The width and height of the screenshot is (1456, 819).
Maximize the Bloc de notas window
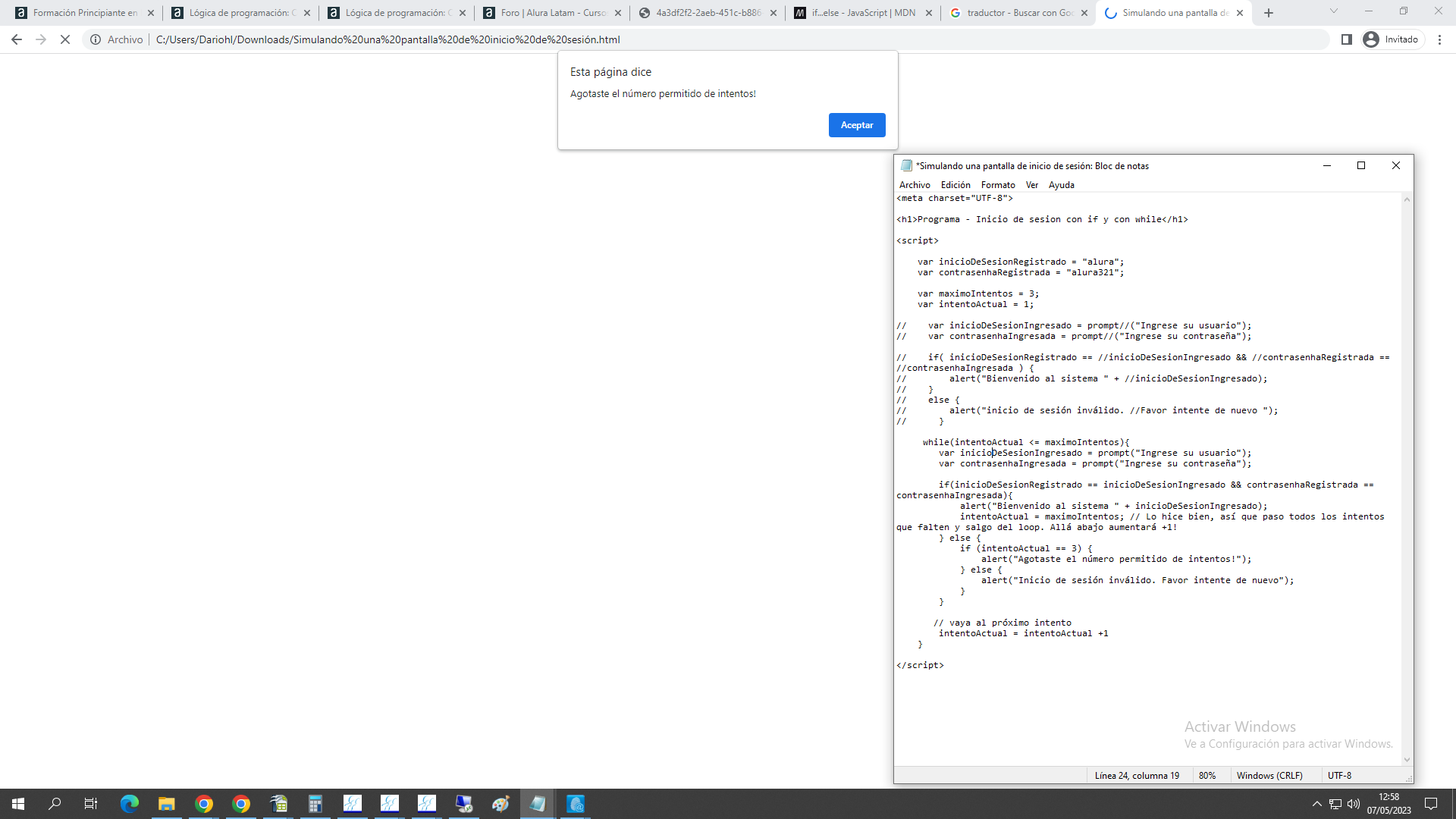pyautogui.click(x=1361, y=165)
